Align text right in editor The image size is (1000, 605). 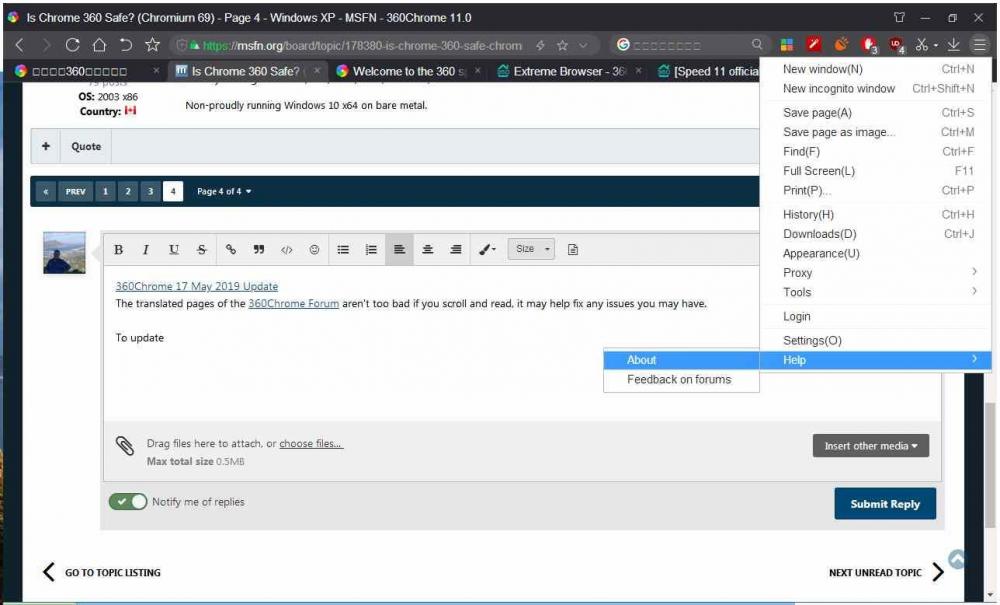pos(455,249)
